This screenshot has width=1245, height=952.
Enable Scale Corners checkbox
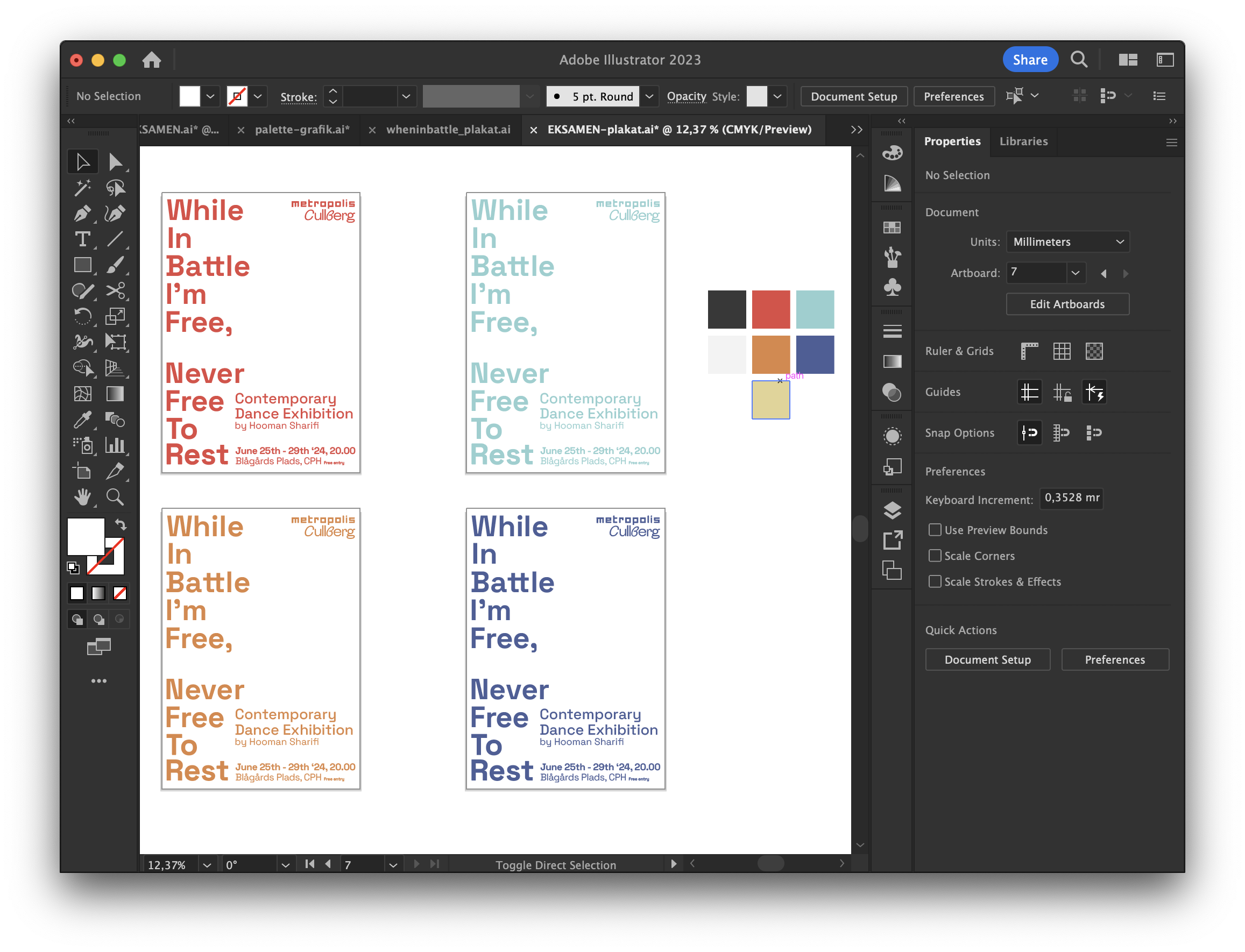click(935, 556)
